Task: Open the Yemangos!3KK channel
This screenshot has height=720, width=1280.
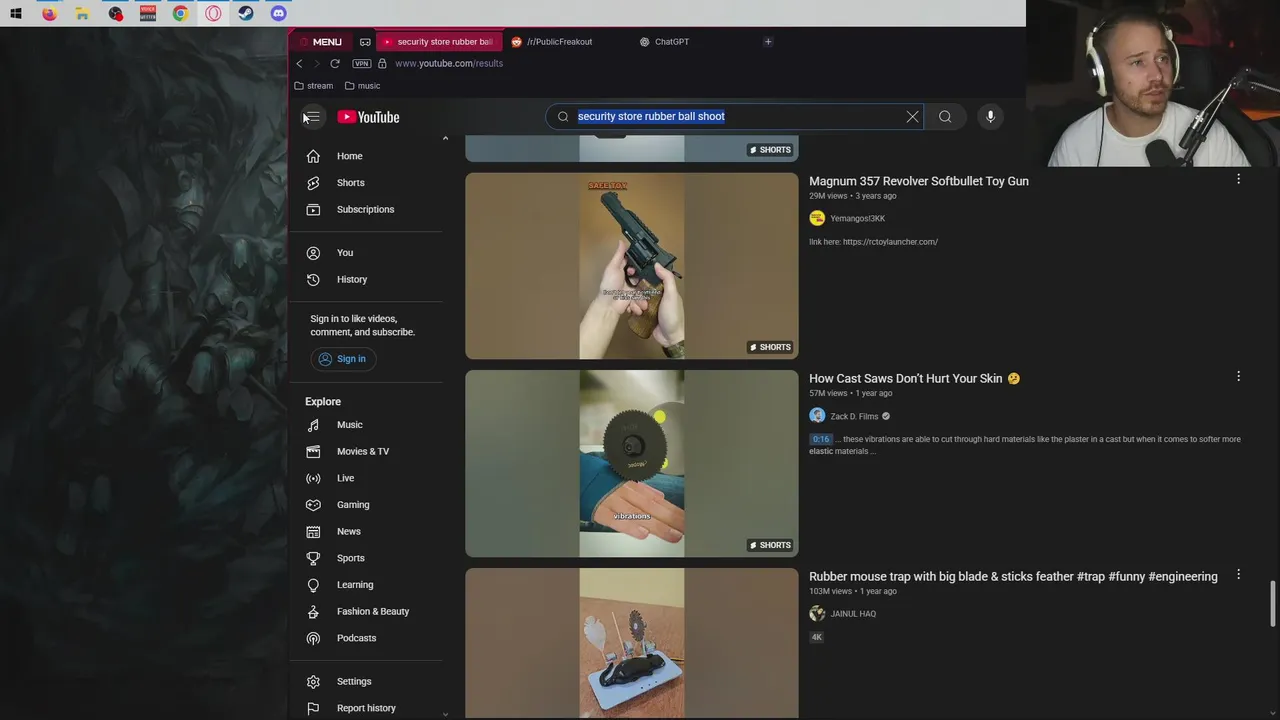Action: (x=857, y=218)
